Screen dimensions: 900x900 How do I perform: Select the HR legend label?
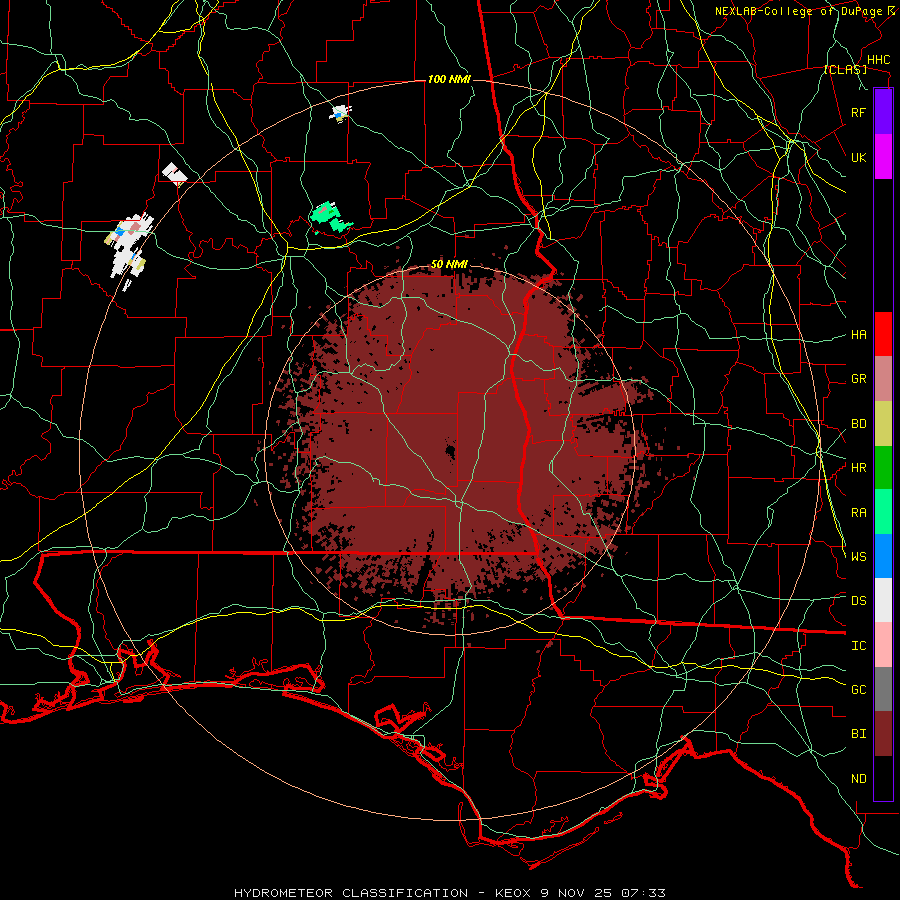coord(858,468)
